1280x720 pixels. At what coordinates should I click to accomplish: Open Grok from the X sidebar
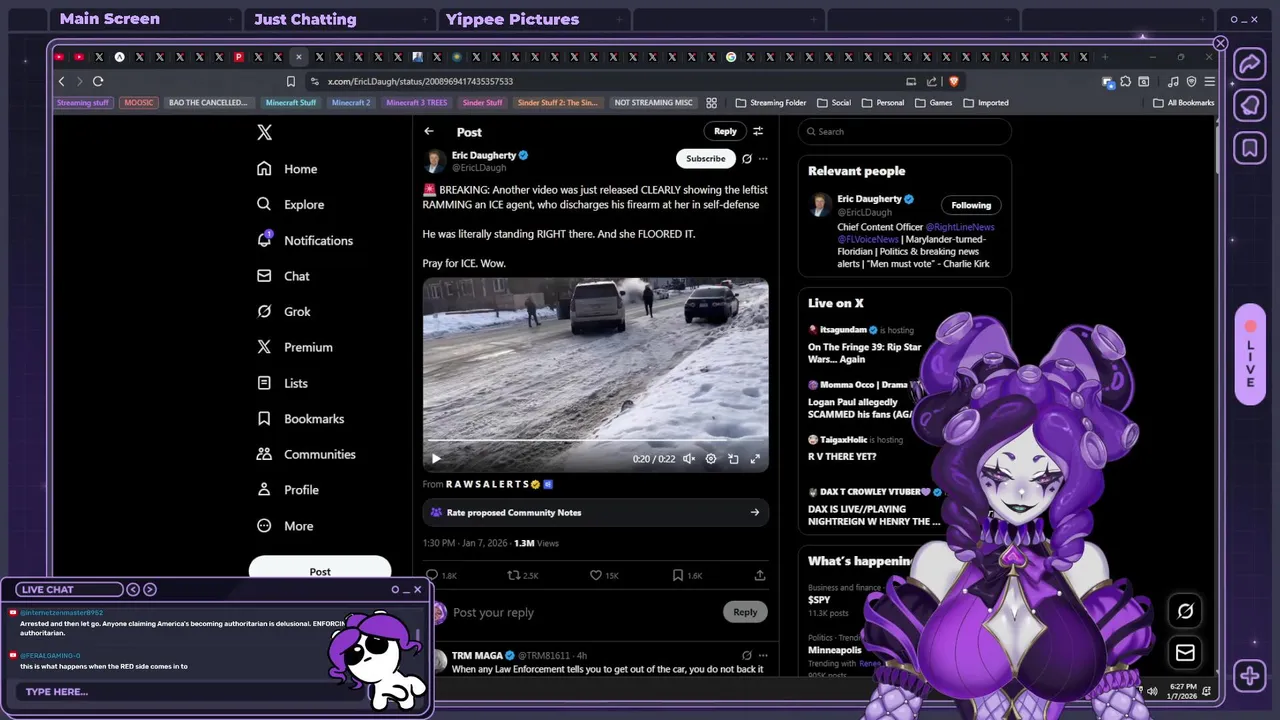[x=284, y=312]
